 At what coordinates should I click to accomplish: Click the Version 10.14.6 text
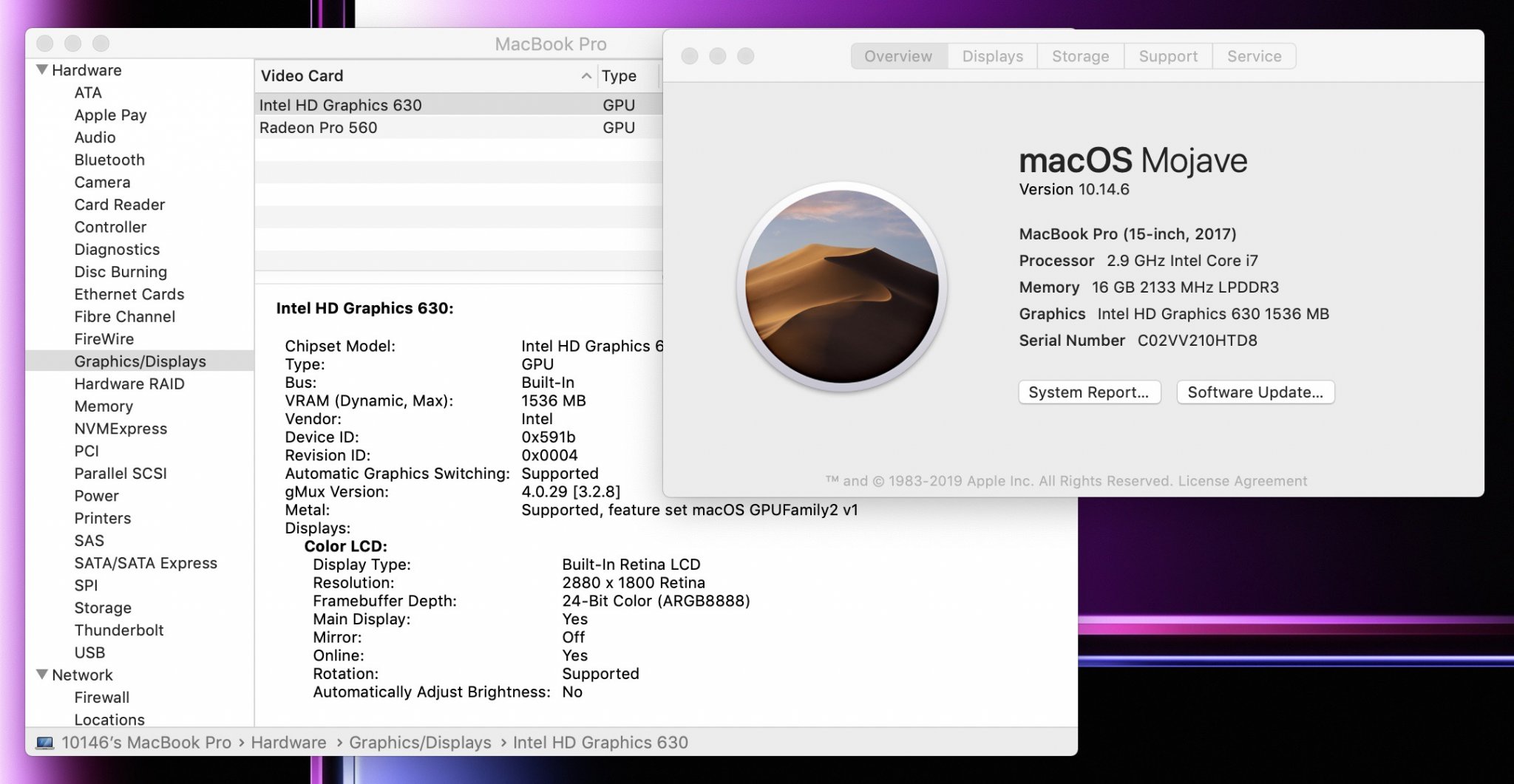click(x=1074, y=189)
